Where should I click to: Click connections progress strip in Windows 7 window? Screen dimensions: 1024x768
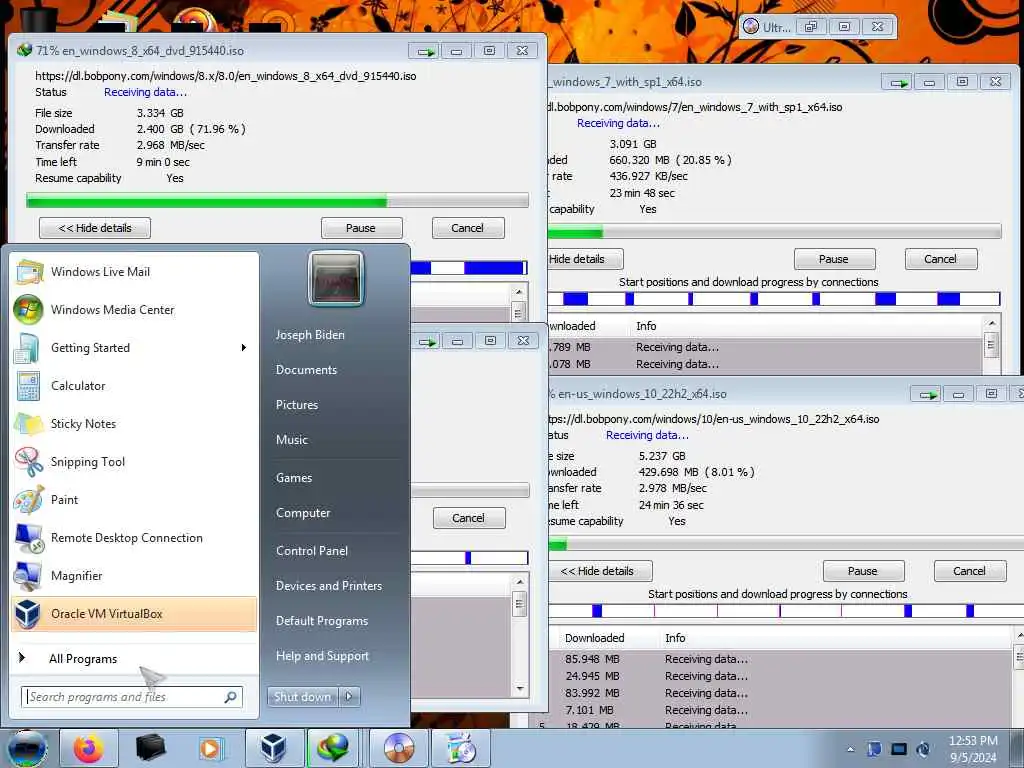[775, 299]
